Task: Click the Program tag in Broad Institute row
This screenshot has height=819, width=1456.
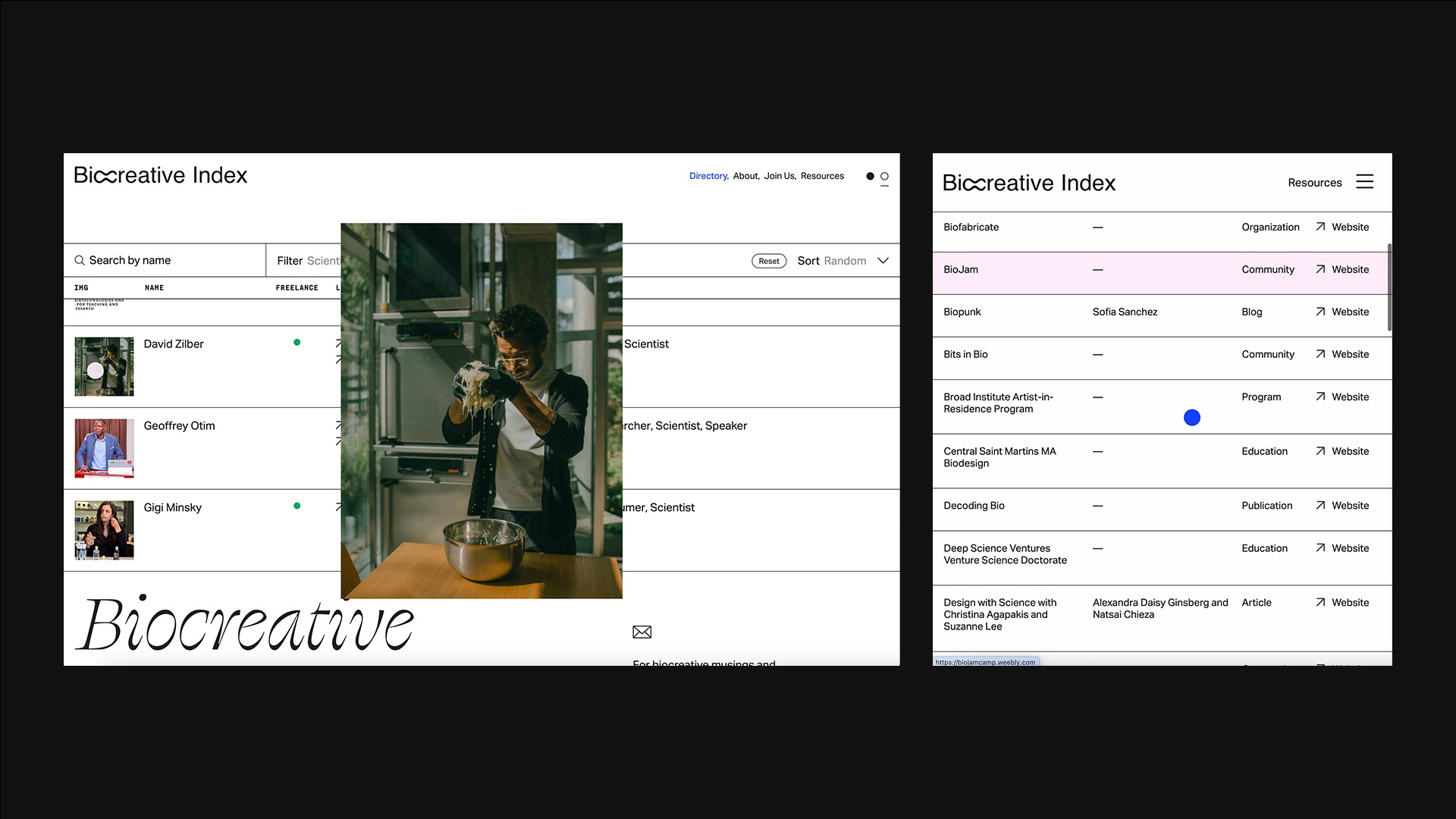Action: (1261, 397)
